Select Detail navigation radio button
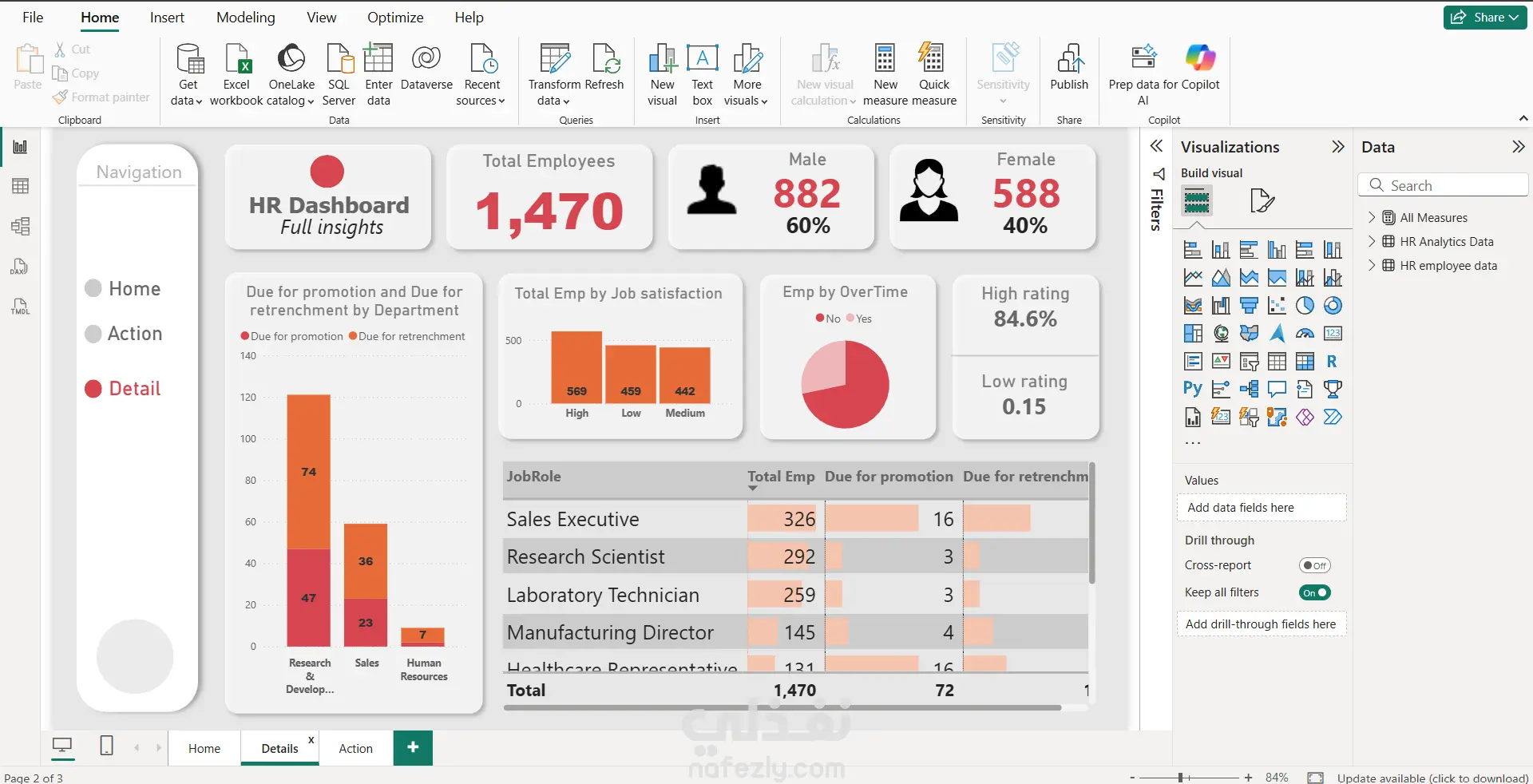Image resolution: width=1533 pixels, height=784 pixels. [93, 389]
